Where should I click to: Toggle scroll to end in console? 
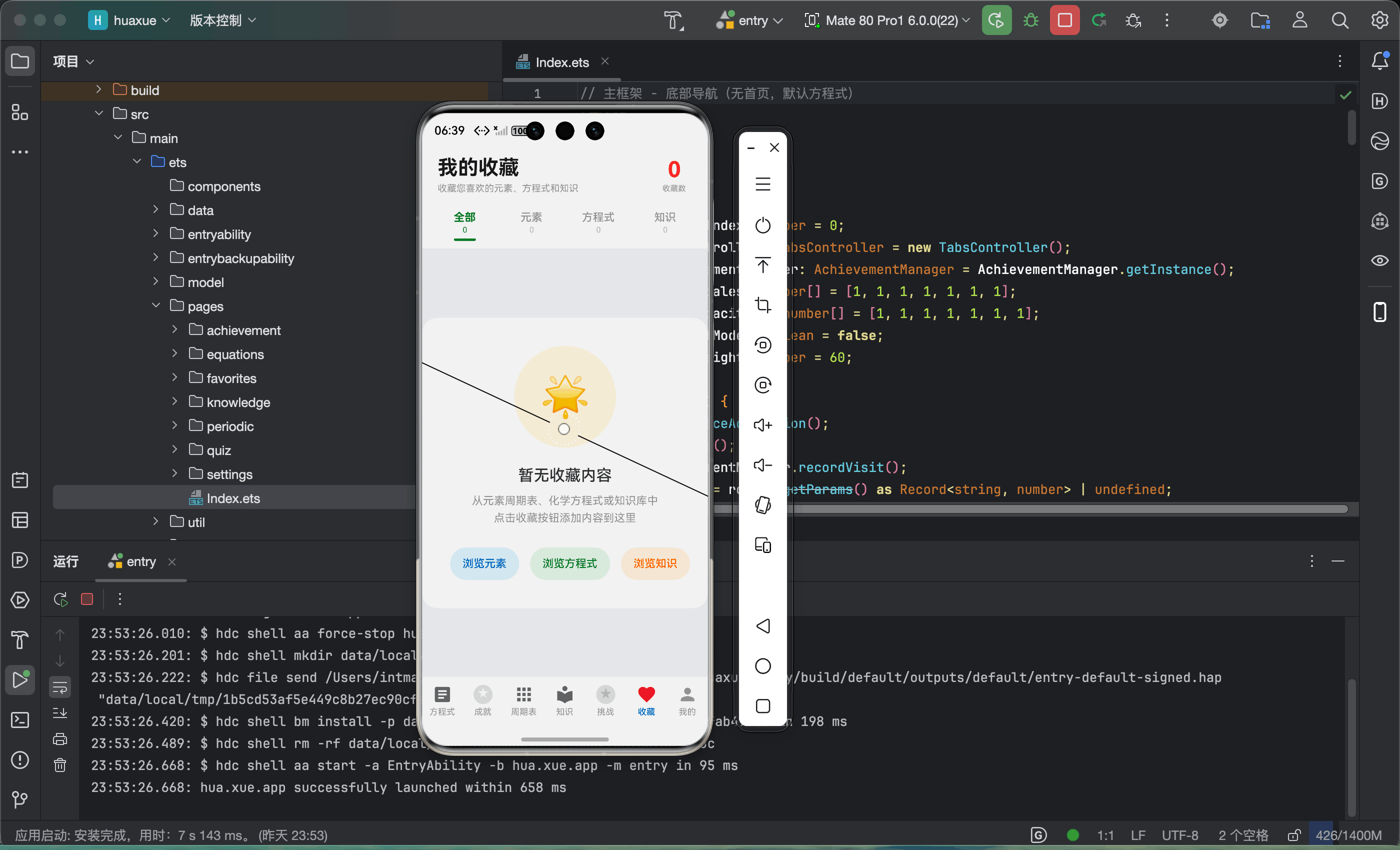59,712
